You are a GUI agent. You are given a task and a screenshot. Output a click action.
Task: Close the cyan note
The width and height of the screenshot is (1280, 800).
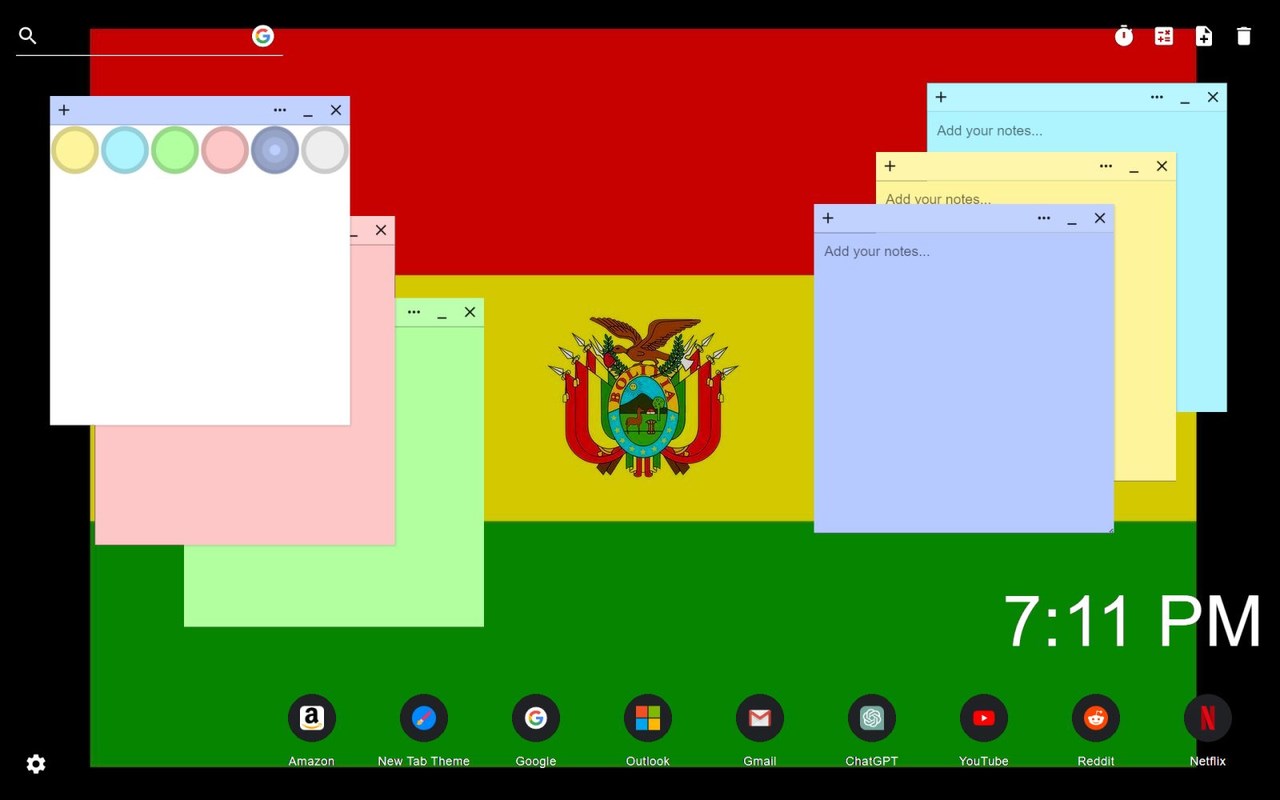pyautogui.click(x=1213, y=97)
